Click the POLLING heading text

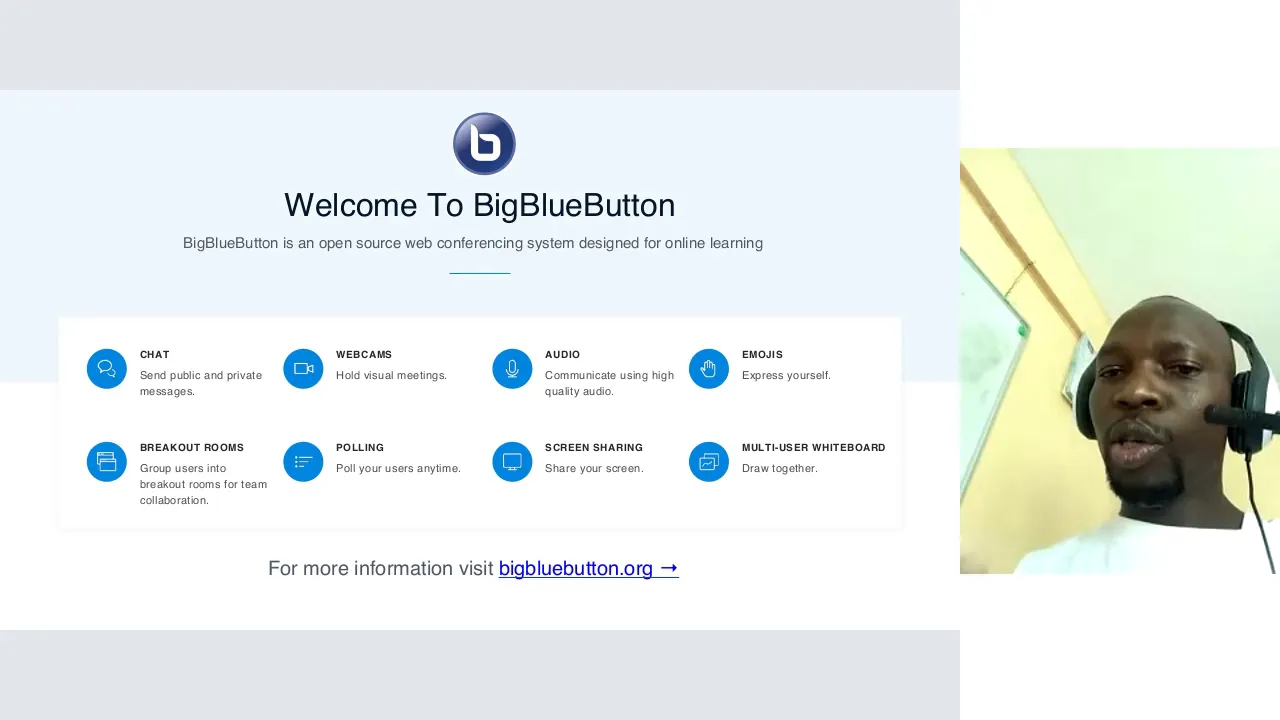tap(360, 448)
